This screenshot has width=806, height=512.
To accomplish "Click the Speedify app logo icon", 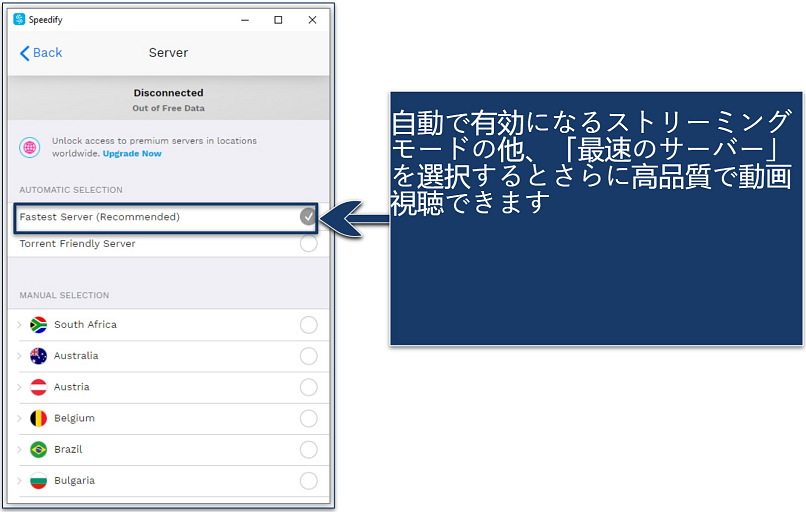I will pos(19,19).
